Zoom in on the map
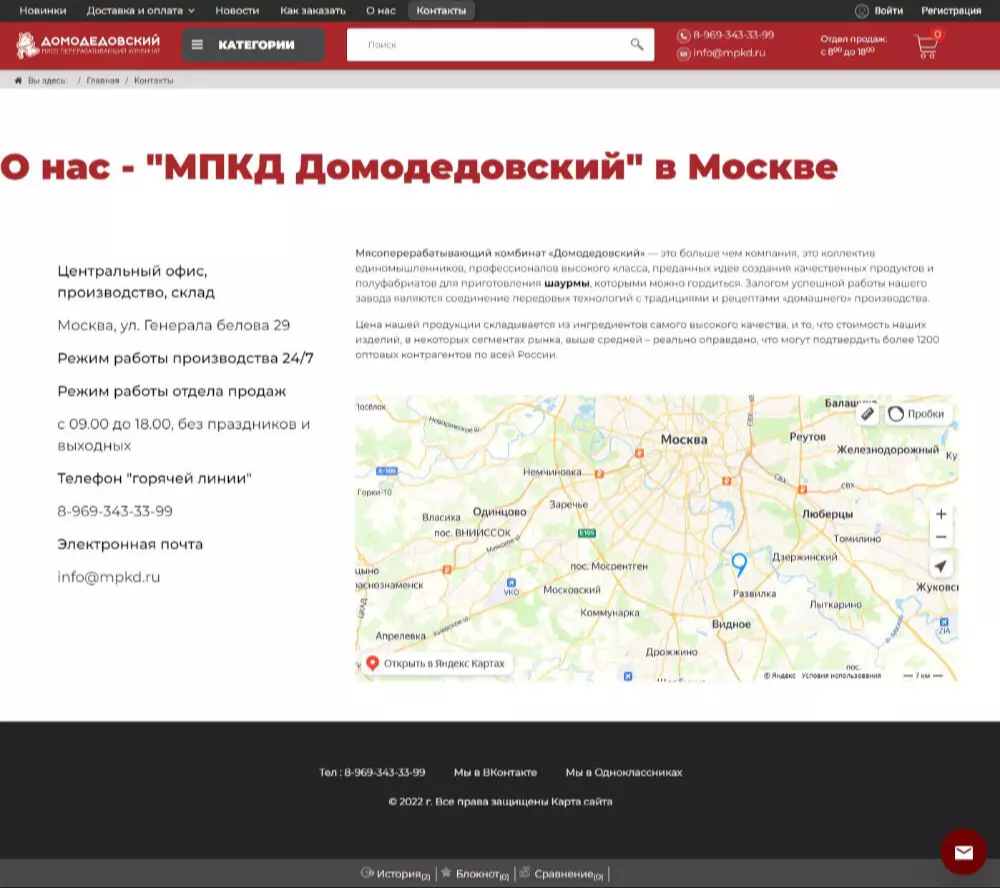This screenshot has width=1000, height=889. pyautogui.click(x=941, y=514)
